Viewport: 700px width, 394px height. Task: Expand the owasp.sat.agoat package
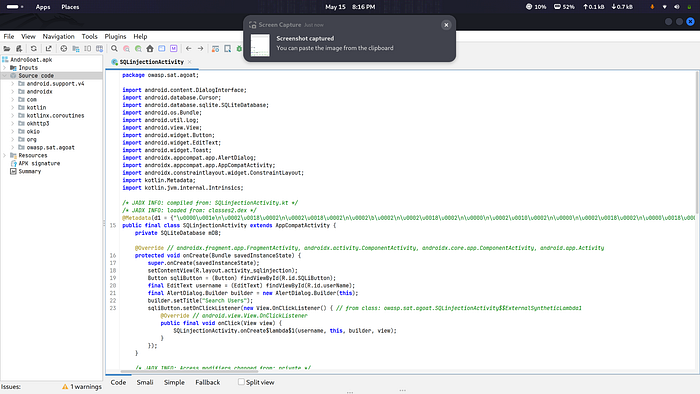[12, 148]
